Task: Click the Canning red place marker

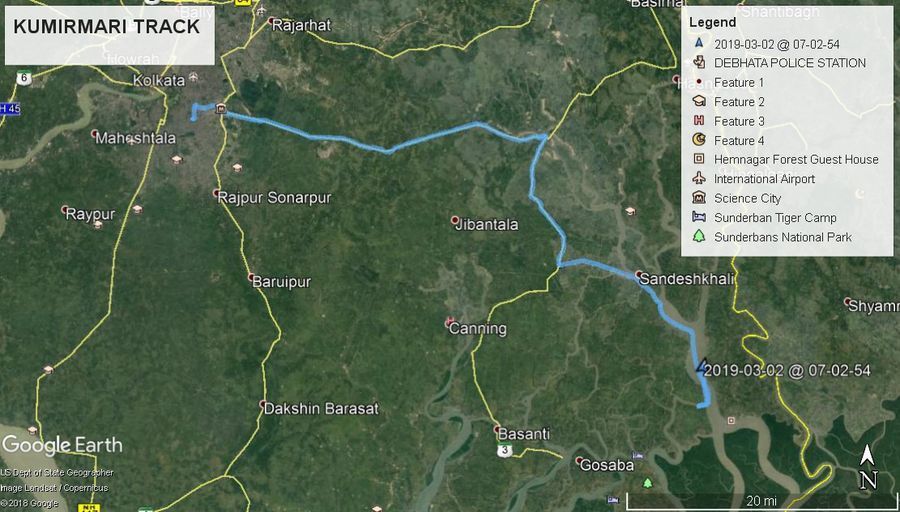Action: click(449, 323)
